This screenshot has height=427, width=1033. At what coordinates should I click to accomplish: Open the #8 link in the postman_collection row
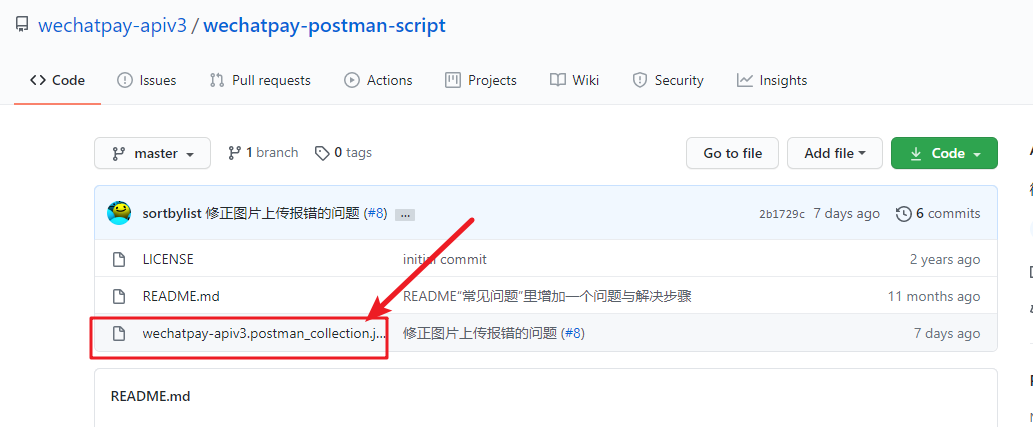(x=574, y=333)
